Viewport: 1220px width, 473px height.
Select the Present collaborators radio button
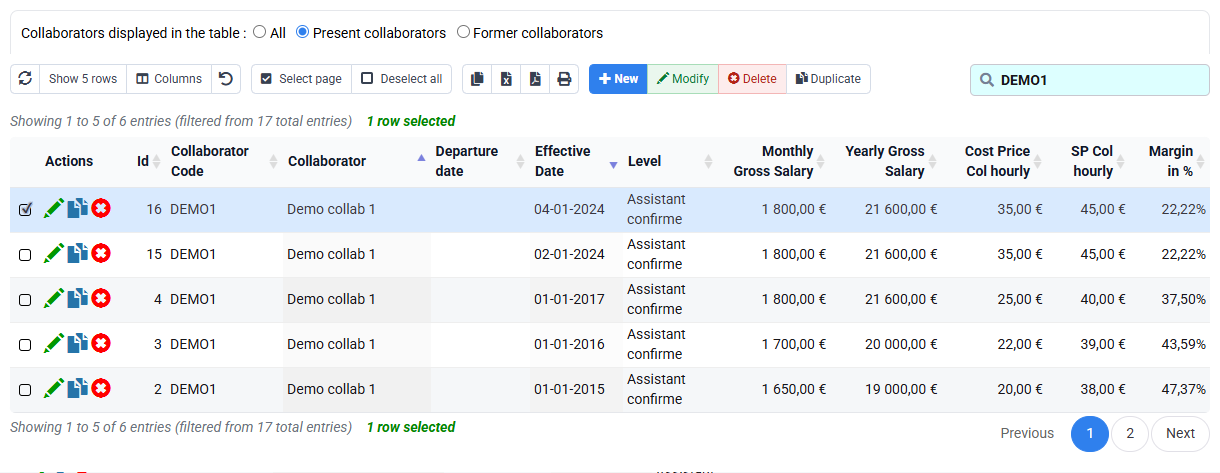pyautogui.click(x=303, y=32)
